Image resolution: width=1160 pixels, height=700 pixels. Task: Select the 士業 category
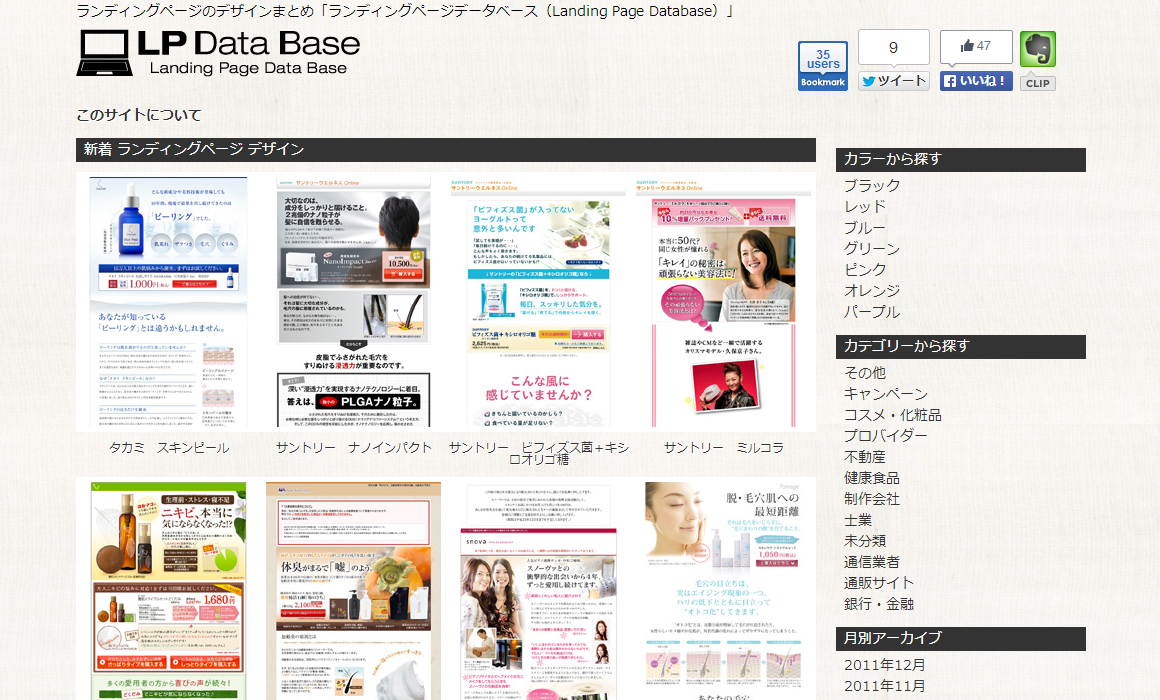click(858, 520)
